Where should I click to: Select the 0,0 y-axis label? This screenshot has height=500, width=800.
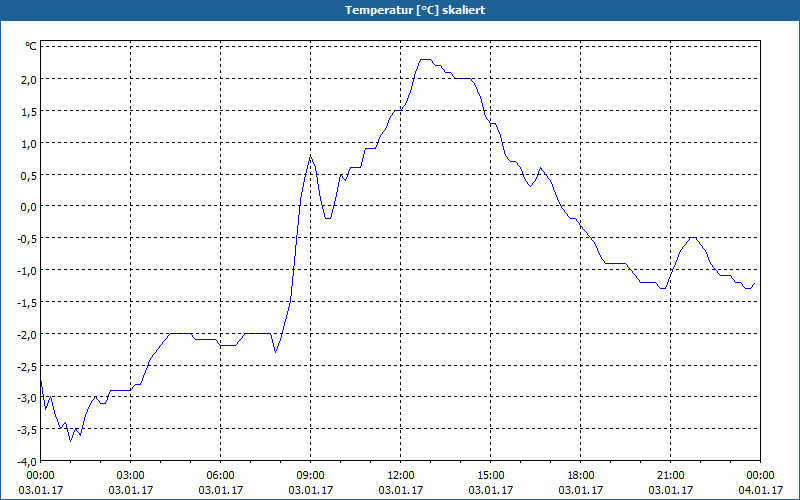click(x=29, y=206)
